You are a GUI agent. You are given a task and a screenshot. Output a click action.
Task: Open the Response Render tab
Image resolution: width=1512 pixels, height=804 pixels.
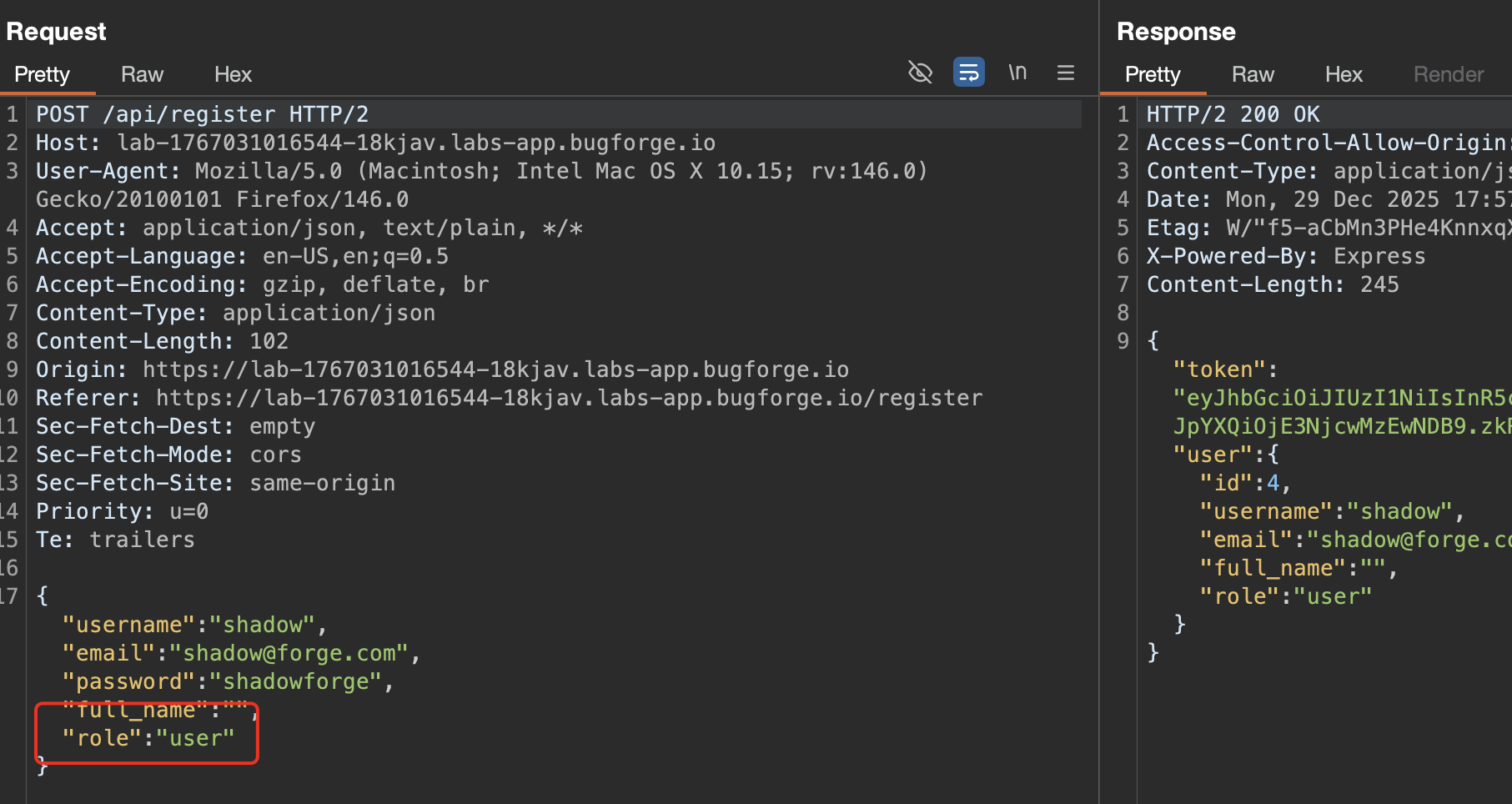pyautogui.click(x=1448, y=75)
